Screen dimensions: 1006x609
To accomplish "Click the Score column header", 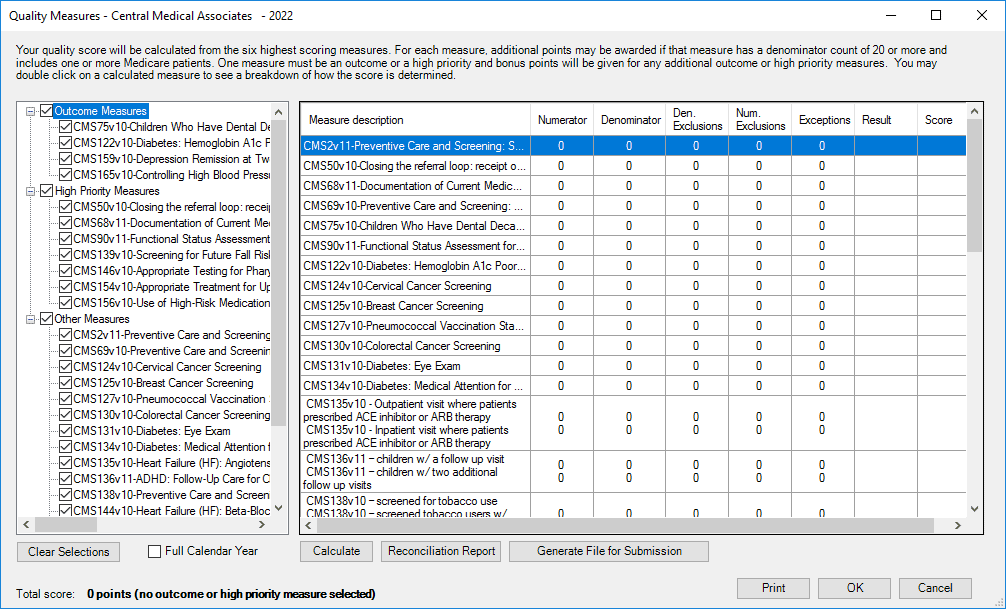I will (x=938, y=120).
